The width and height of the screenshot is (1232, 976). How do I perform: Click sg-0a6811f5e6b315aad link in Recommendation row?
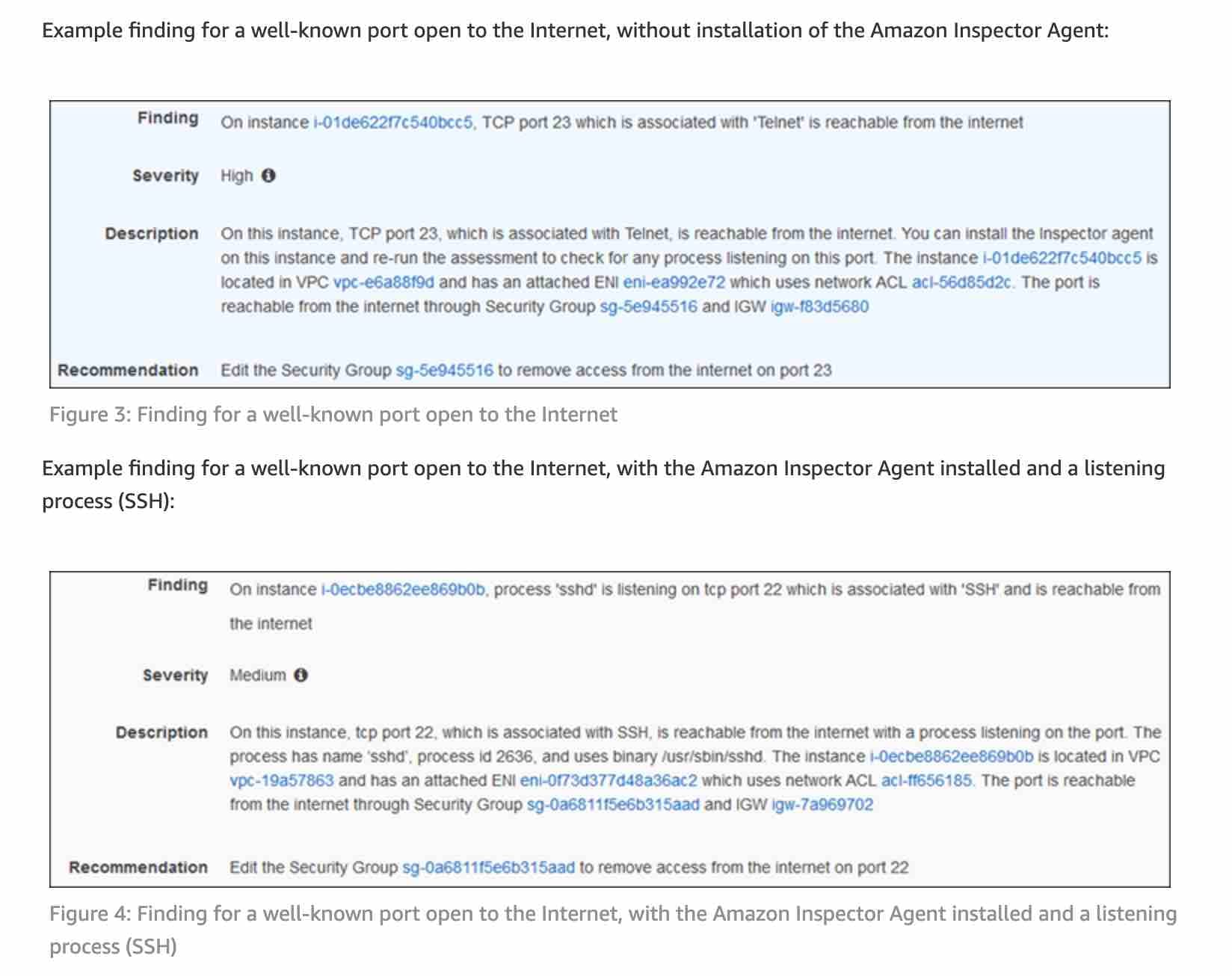(488, 868)
